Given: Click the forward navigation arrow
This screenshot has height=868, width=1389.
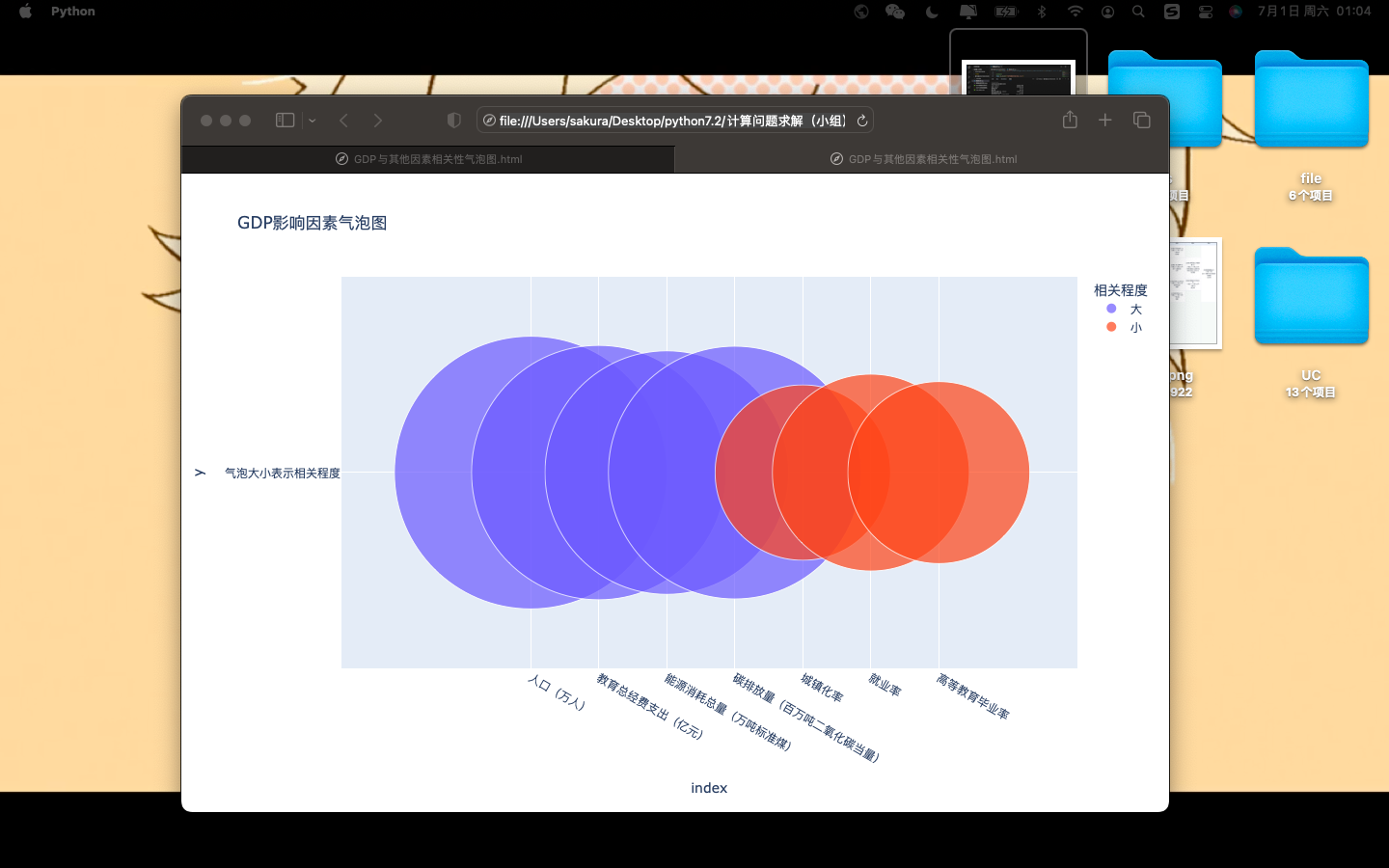Looking at the screenshot, I should (x=378, y=121).
